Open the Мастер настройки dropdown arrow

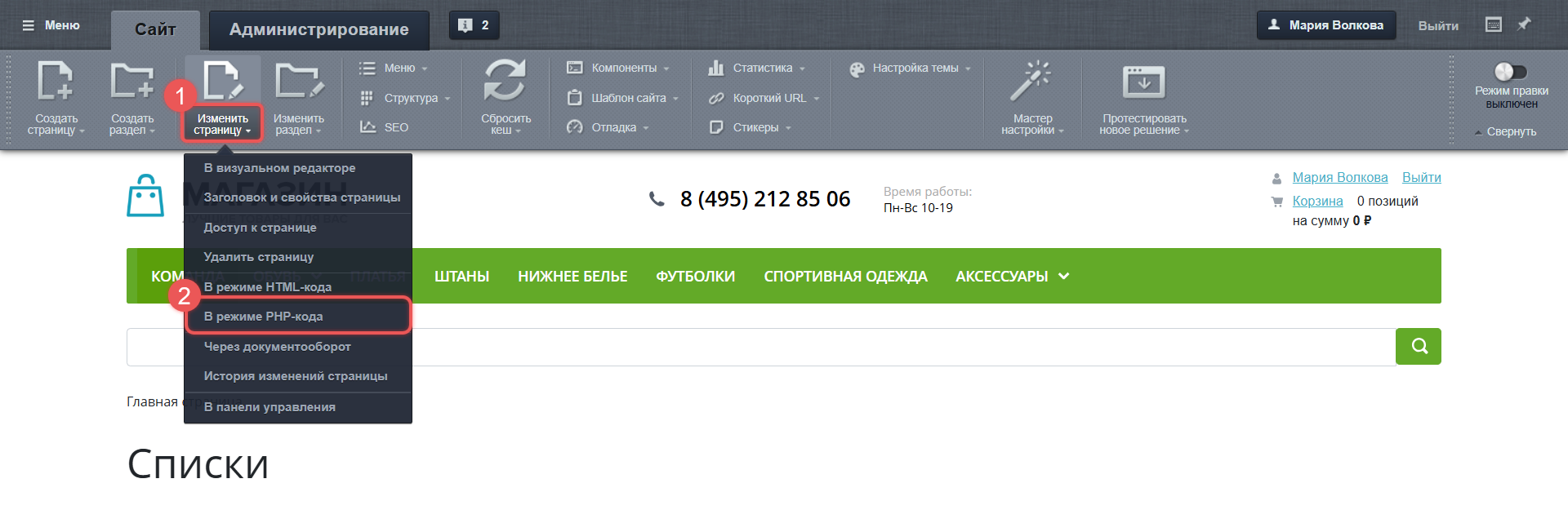click(x=1061, y=131)
